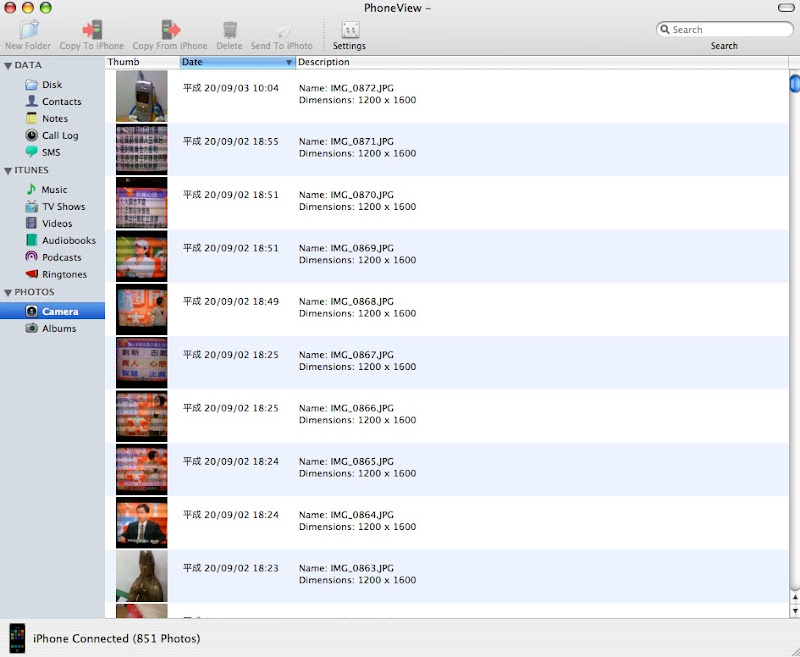Viewport: 800px width, 657px height.
Task: Click the Date column sort arrow
Action: pyautogui.click(x=289, y=62)
